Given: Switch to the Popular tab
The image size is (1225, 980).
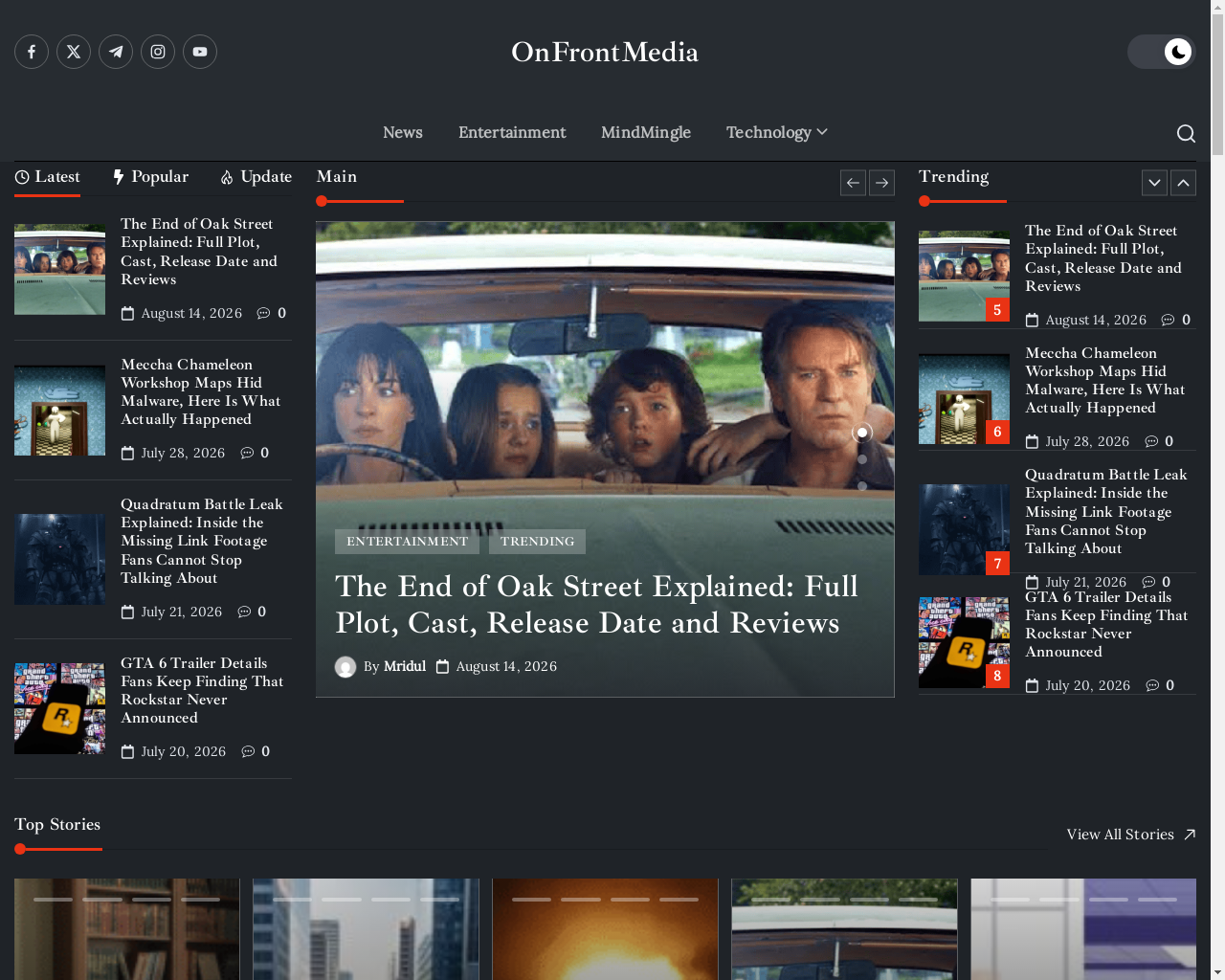Looking at the screenshot, I should pos(150,177).
